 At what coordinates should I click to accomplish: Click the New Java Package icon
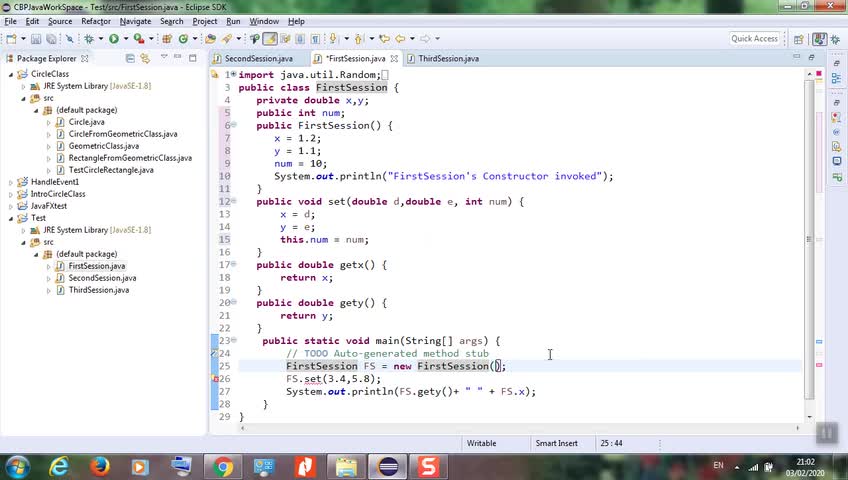coord(167,39)
